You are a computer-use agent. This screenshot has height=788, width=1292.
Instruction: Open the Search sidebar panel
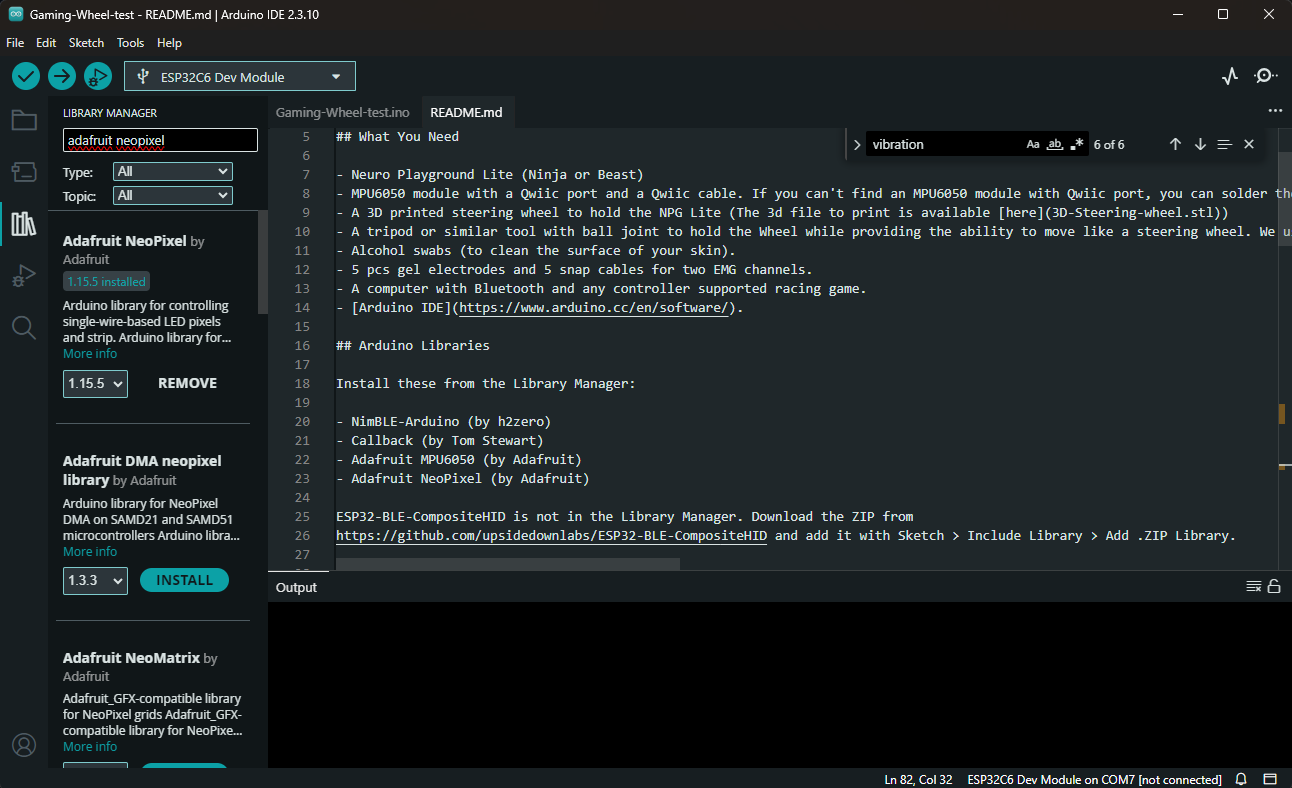24,327
